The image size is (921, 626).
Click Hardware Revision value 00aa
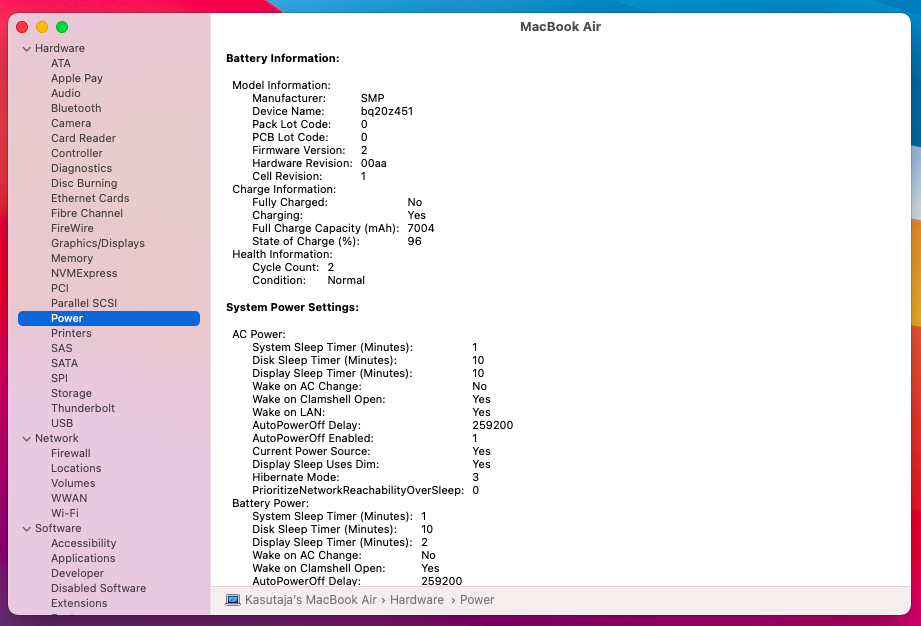point(374,163)
